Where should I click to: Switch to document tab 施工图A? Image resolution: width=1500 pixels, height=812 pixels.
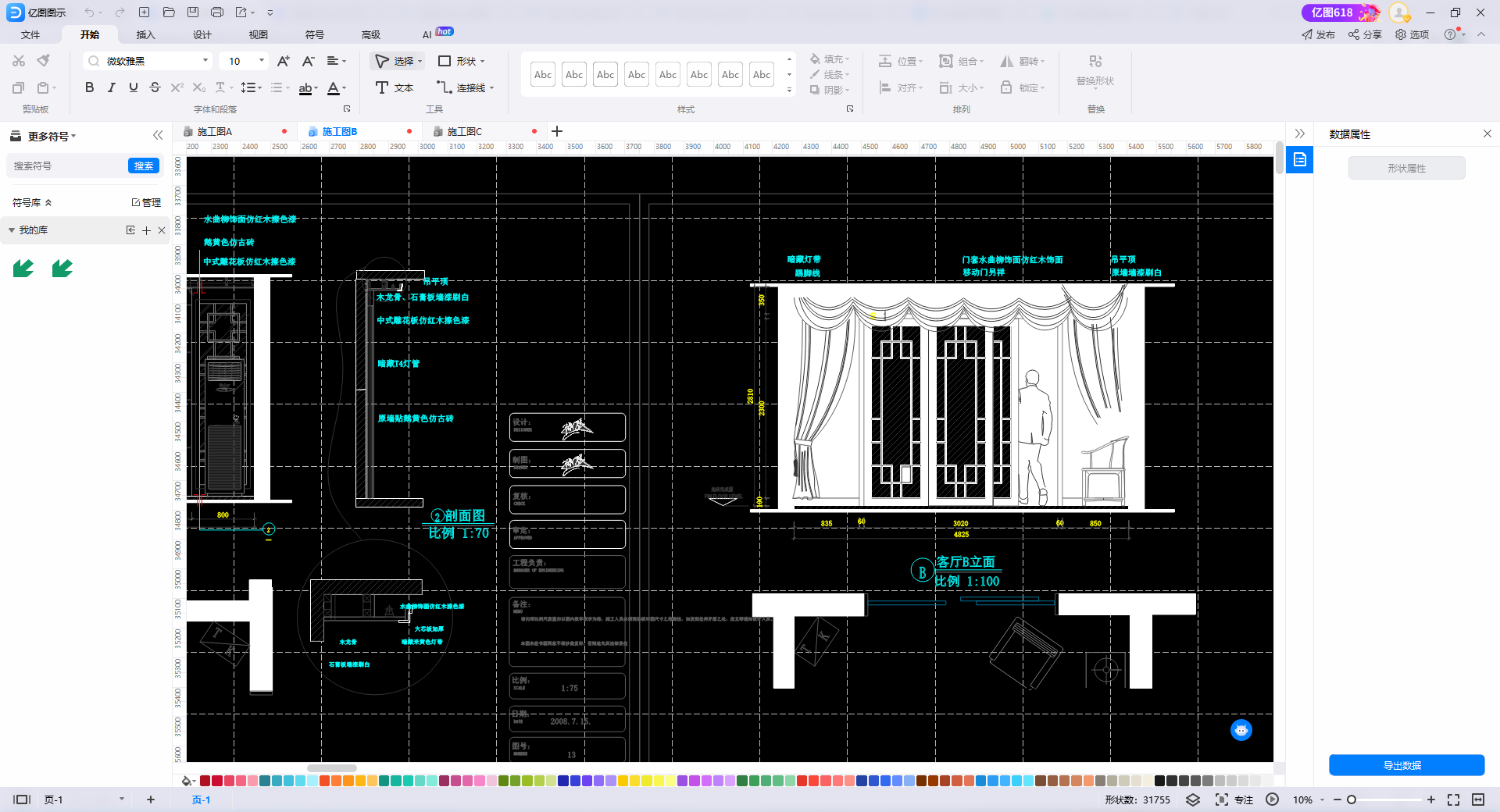[215, 131]
